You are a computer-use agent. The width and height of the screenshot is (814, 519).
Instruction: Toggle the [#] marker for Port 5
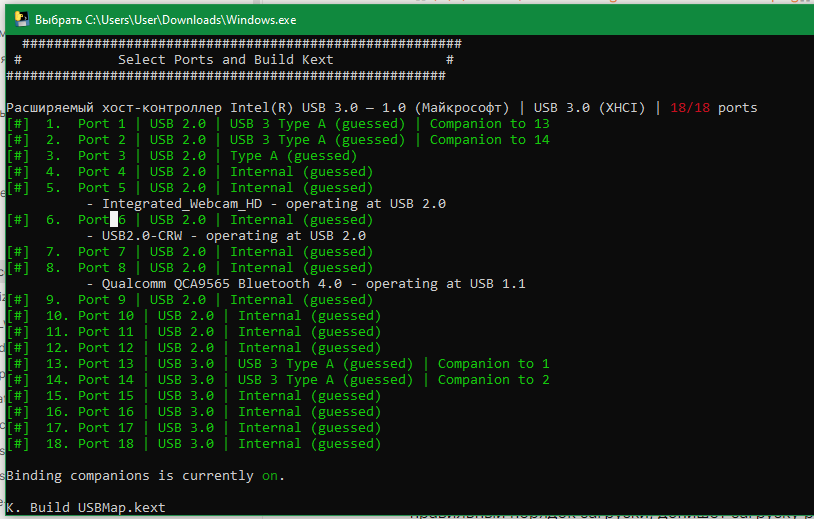click(18, 188)
